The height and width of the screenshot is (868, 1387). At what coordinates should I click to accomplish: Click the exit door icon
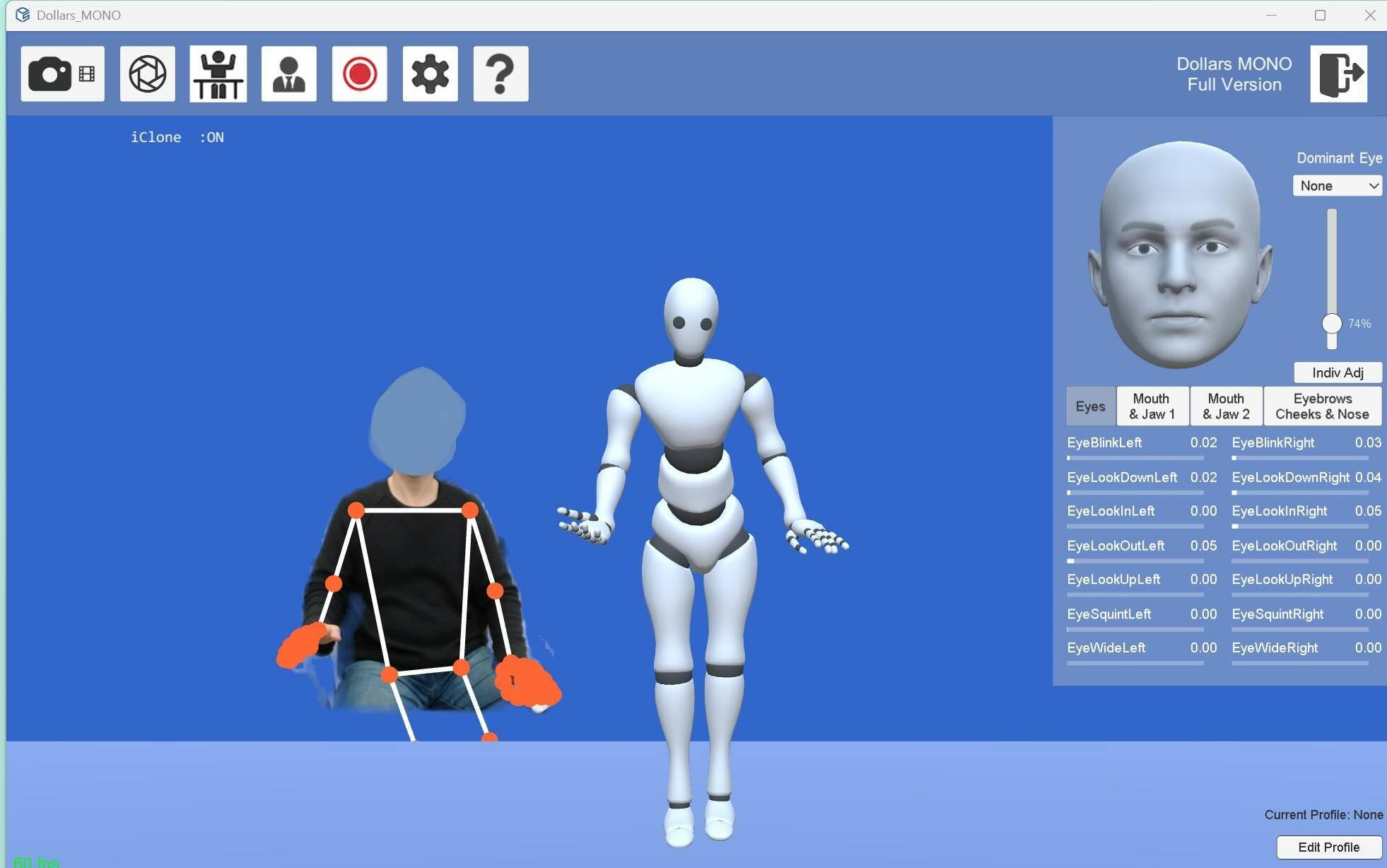[x=1338, y=74]
